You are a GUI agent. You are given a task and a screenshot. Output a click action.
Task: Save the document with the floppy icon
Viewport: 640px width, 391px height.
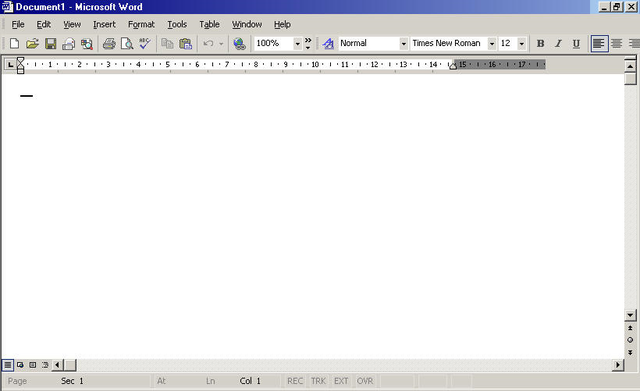coord(51,43)
